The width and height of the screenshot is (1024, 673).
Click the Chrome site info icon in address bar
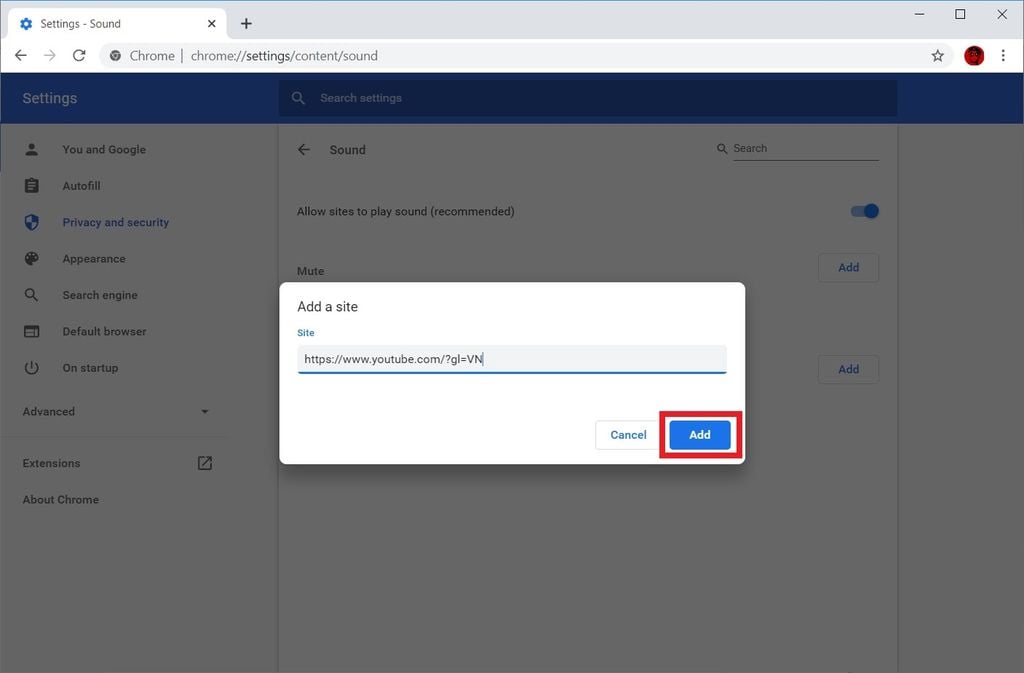pyautogui.click(x=115, y=56)
